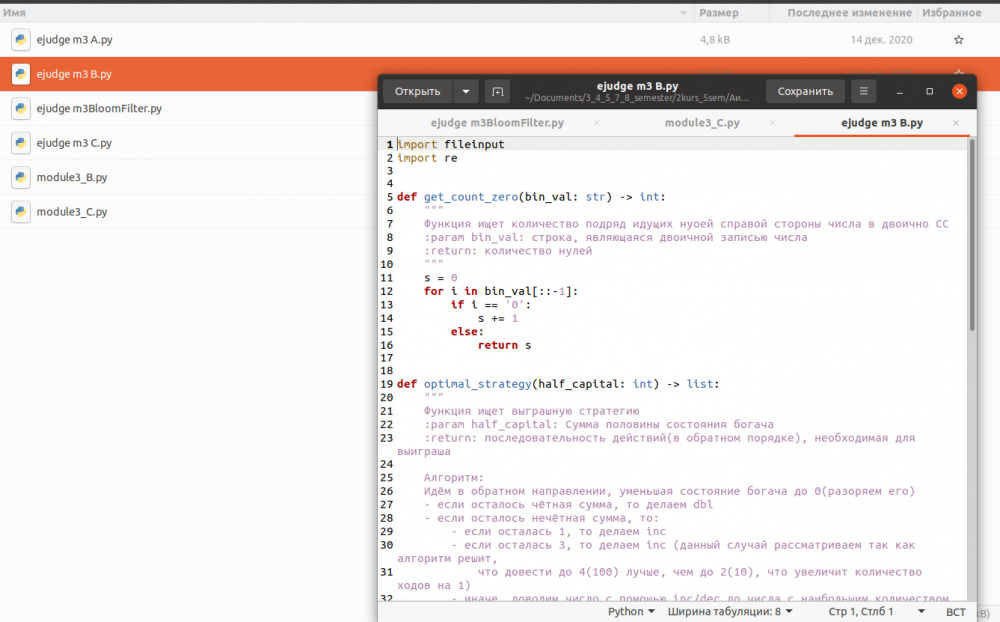Screen dimensions: 1000x622
Task: Switch to the module3_C.py tab
Action: pos(702,123)
